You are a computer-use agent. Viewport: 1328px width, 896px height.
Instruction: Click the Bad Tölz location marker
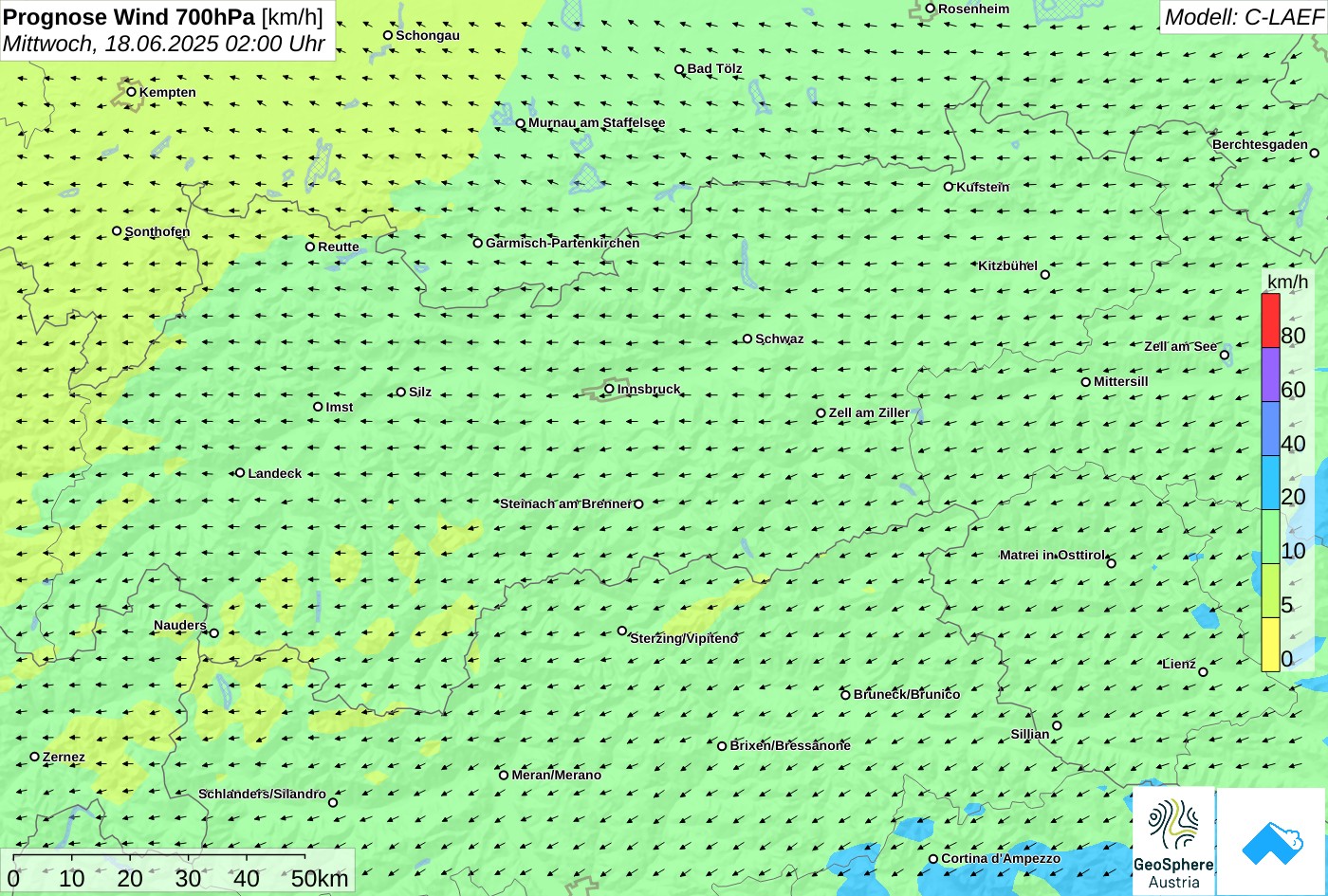point(679,69)
